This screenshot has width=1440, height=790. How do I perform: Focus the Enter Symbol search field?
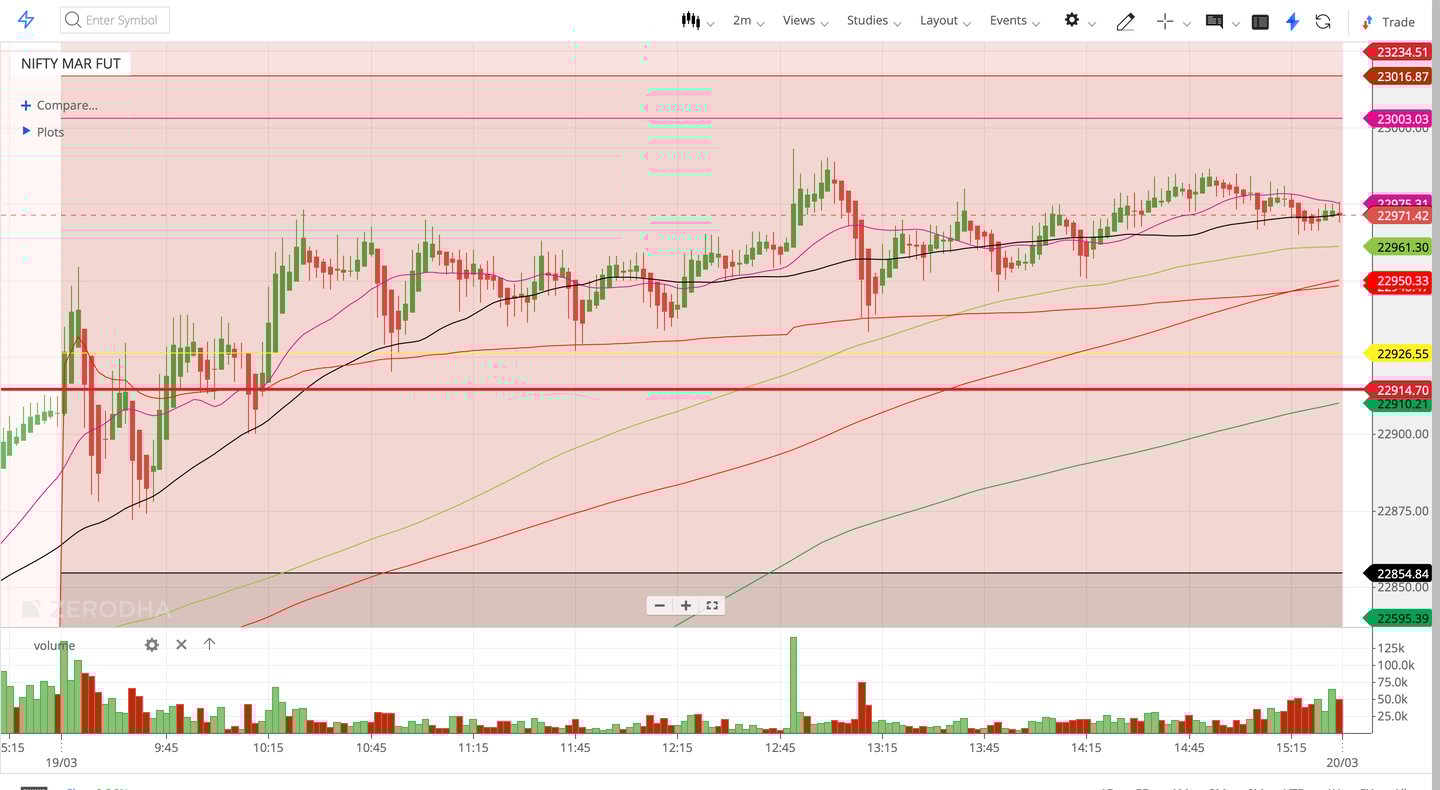tap(115, 20)
